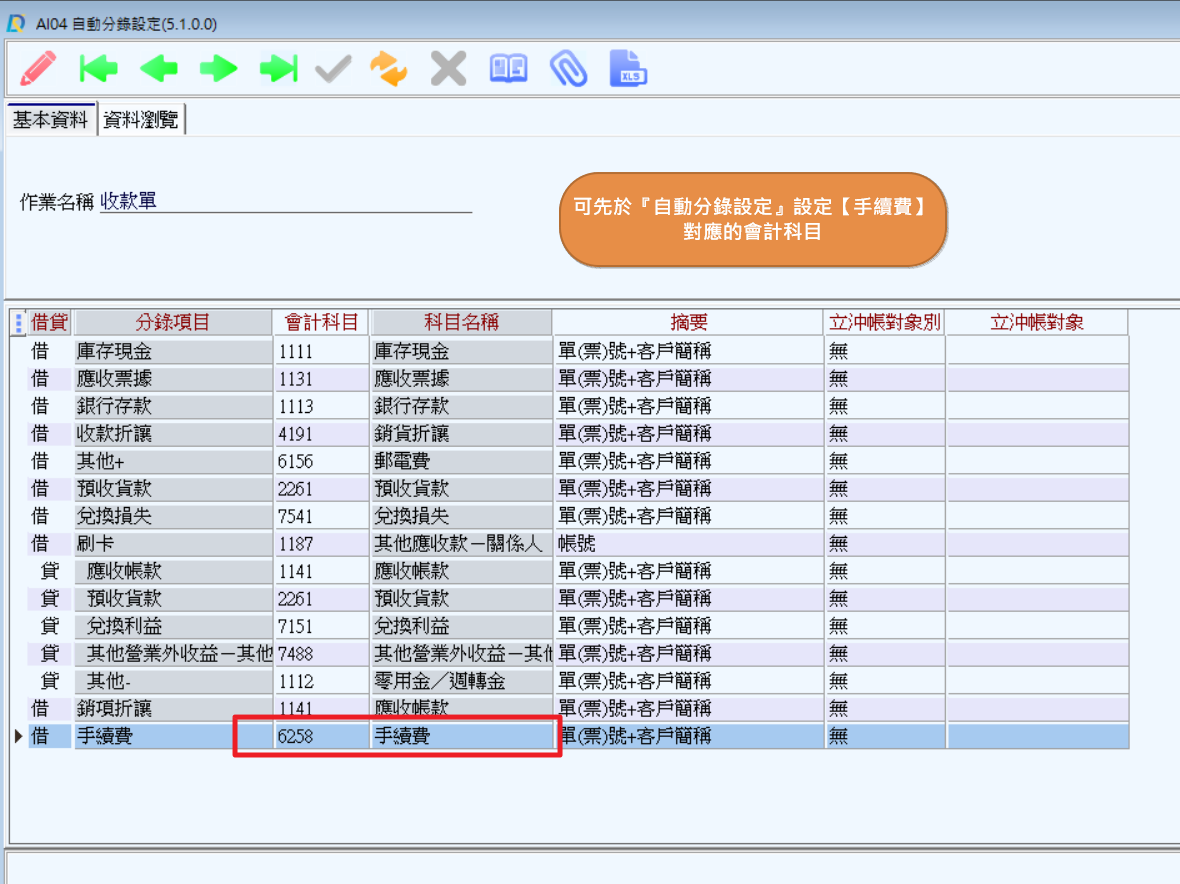Click the orange refresh arrows icon
The image size is (1180, 884).
click(x=389, y=69)
